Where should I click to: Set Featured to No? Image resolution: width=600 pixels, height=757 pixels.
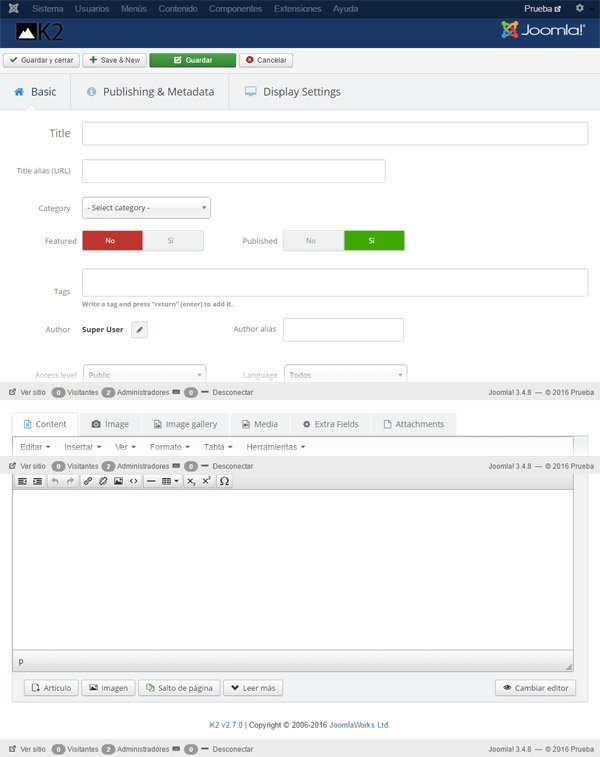112,240
